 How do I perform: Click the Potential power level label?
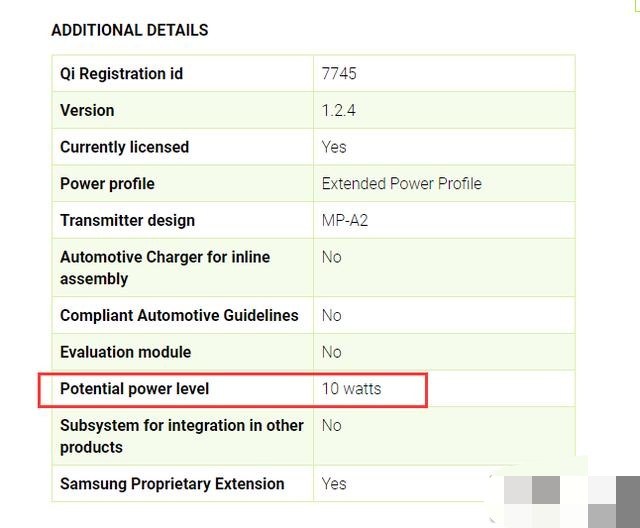click(x=135, y=388)
